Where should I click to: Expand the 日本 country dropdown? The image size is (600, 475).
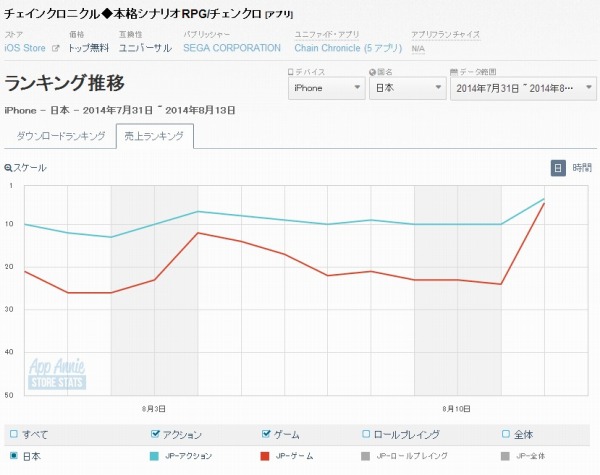[408, 88]
